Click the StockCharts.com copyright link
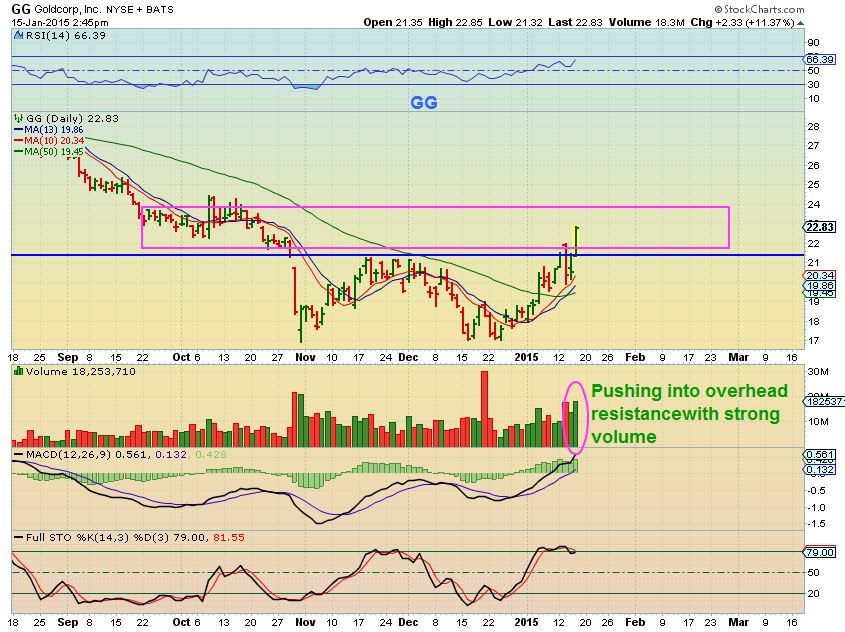The height and width of the screenshot is (632, 845). [x=759, y=9]
